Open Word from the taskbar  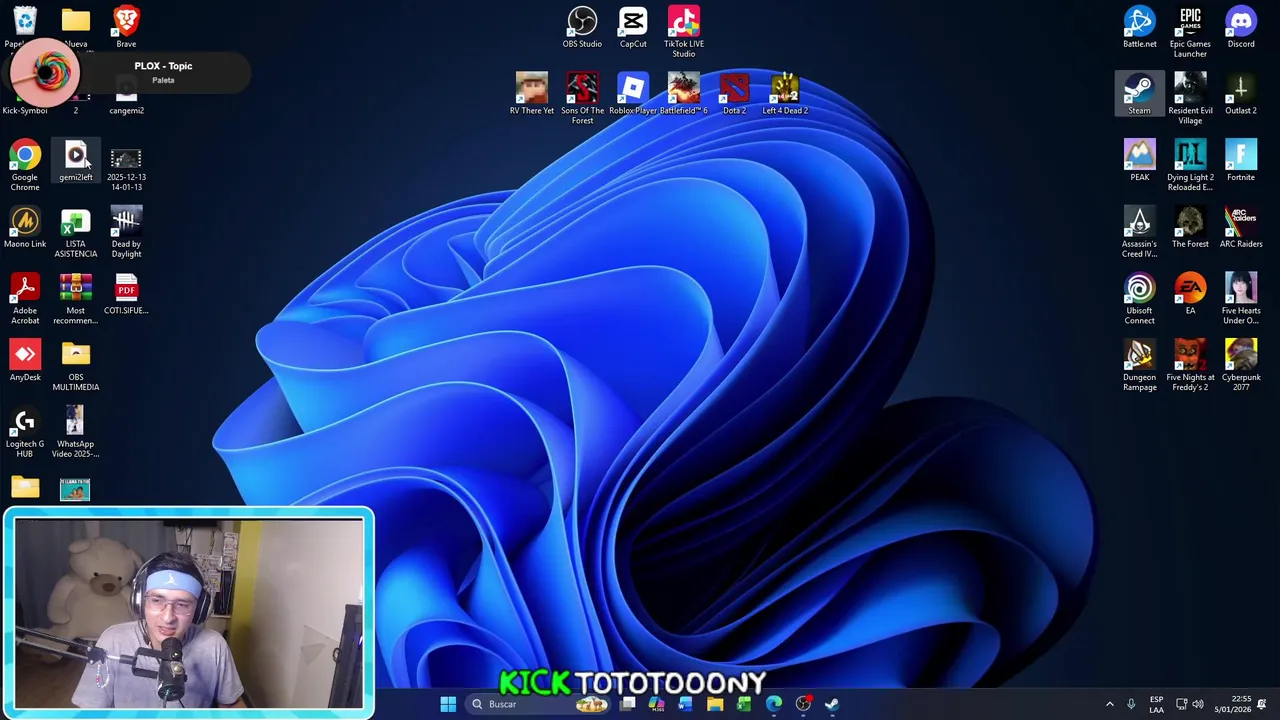(x=685, y=704)
